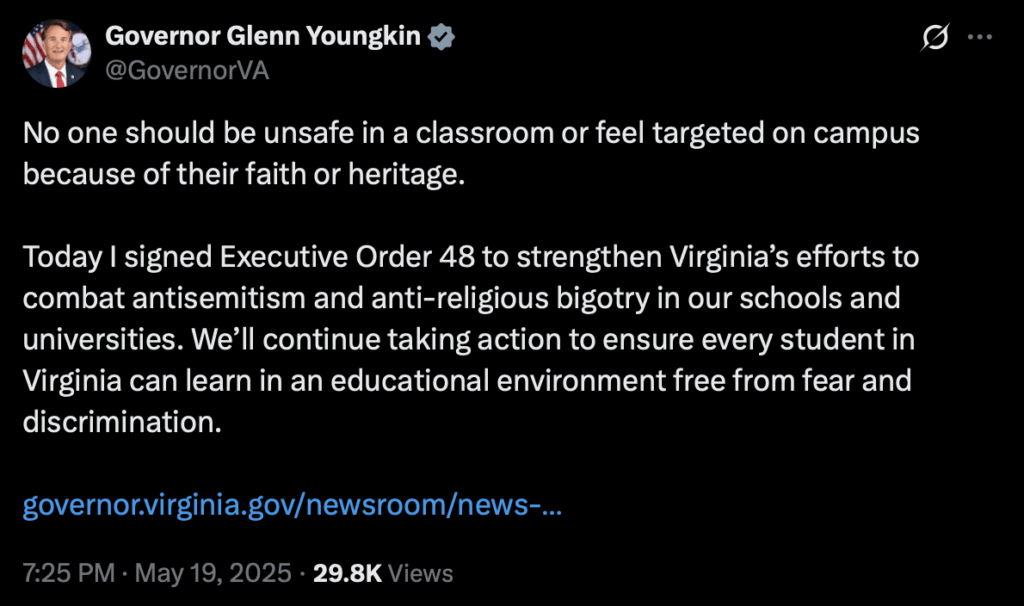Open Governor Glenn Youngkin's profile picture
1024x606 pixels.
point(56,54)
